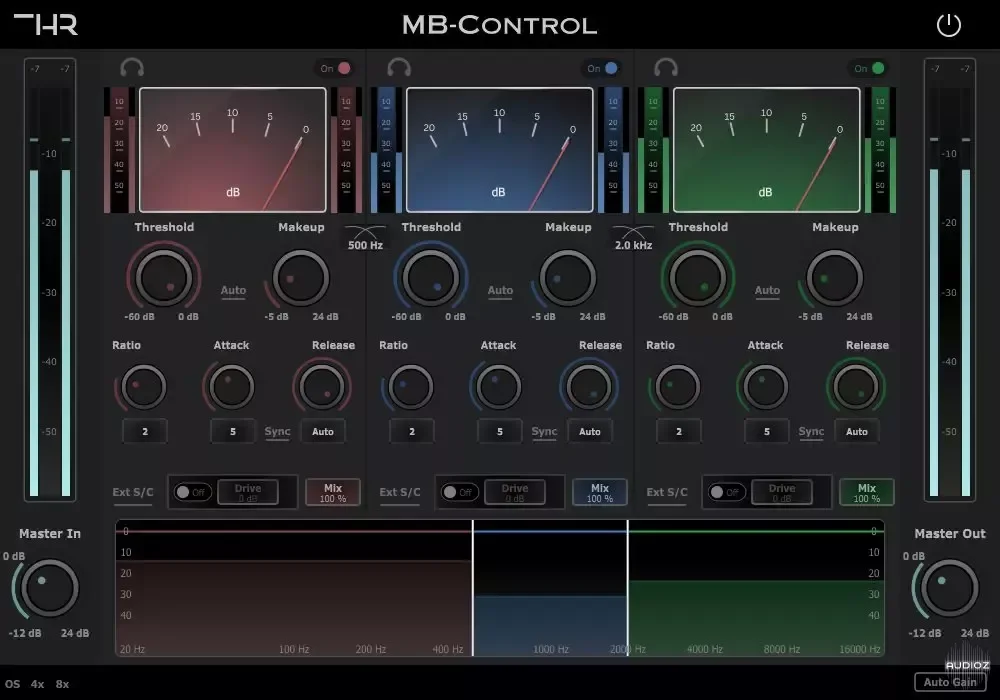Solo the blue band with its headphone icon
1000x700 pixels.
[399, 68]
